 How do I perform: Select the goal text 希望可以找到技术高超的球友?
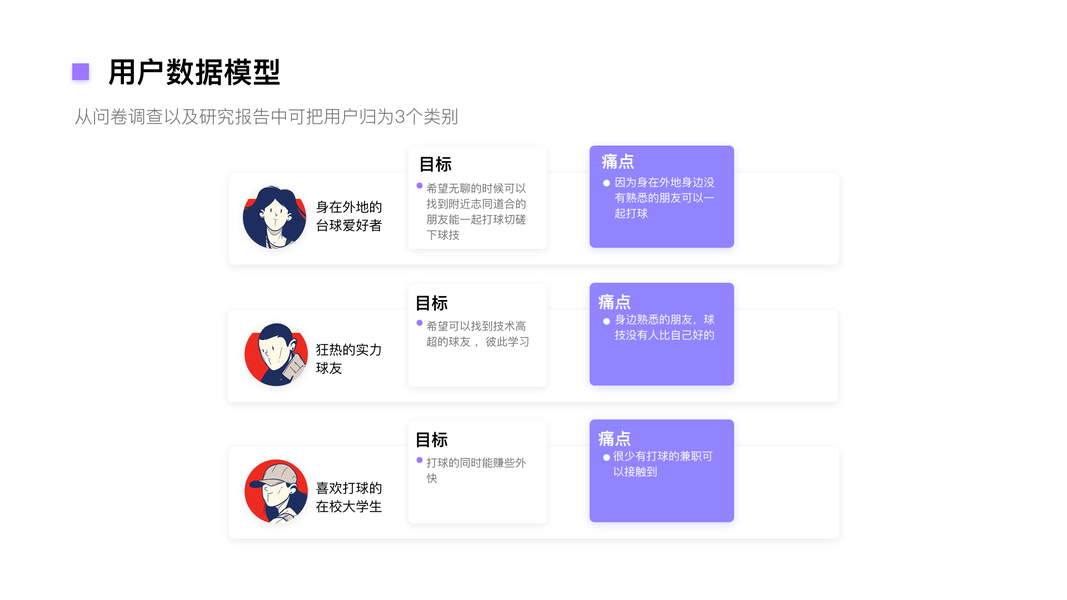[477, 334]
